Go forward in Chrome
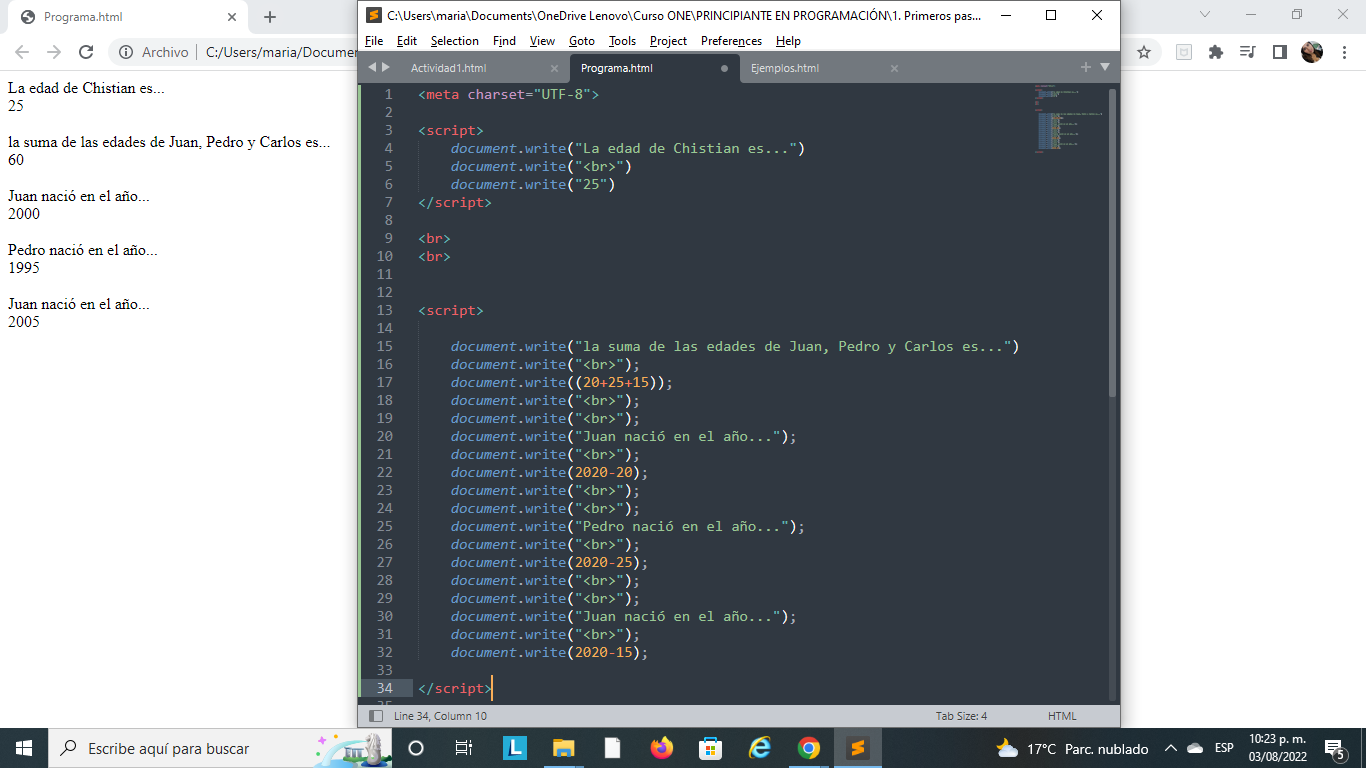This screenshot has height=768, width=1366. tap(54, 52)
